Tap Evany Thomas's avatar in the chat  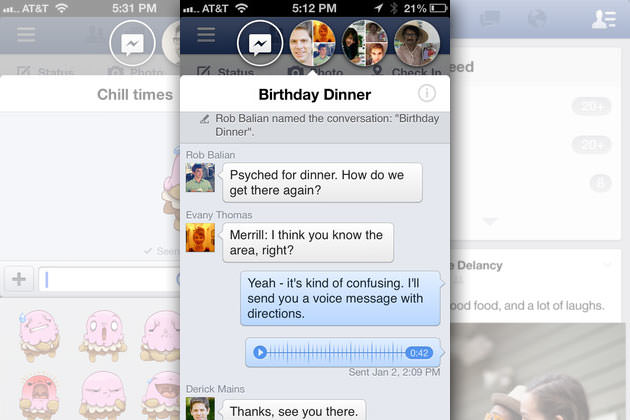[x=200, y=238]
